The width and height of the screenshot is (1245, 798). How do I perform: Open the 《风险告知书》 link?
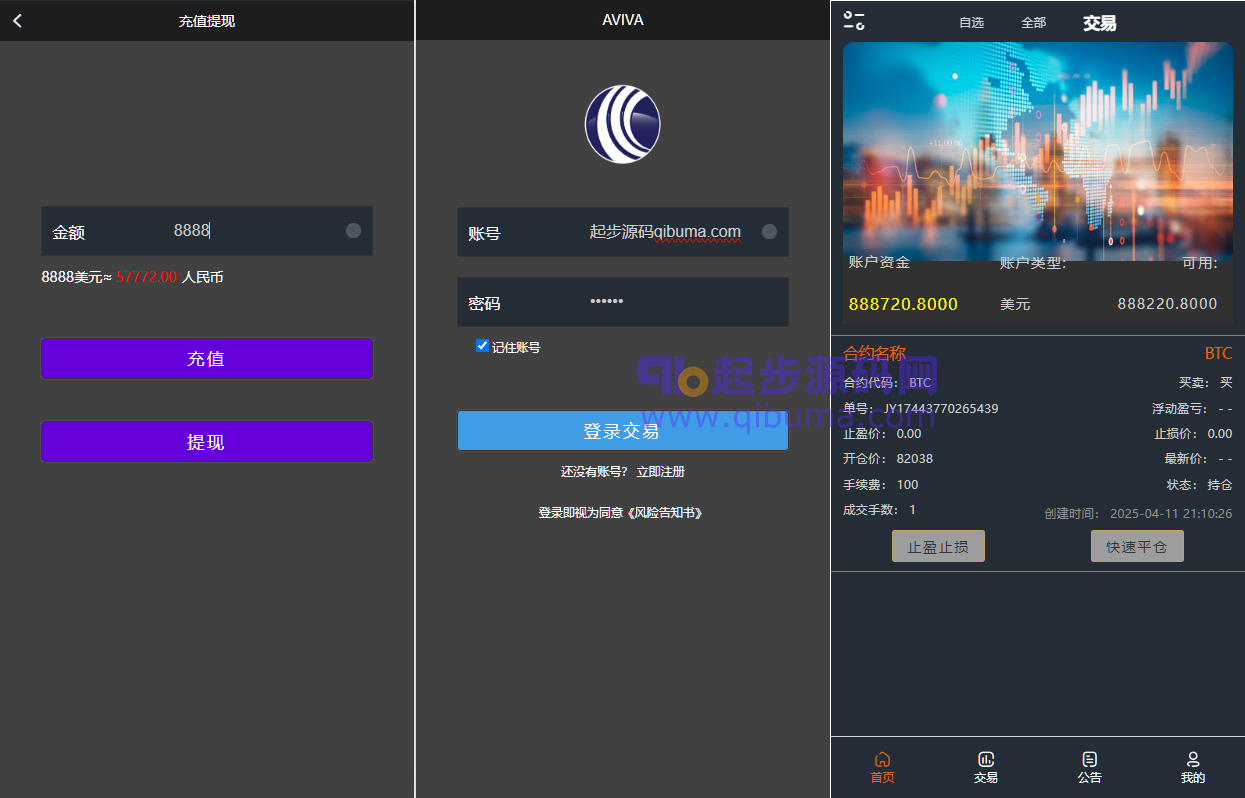coord(664,513)
